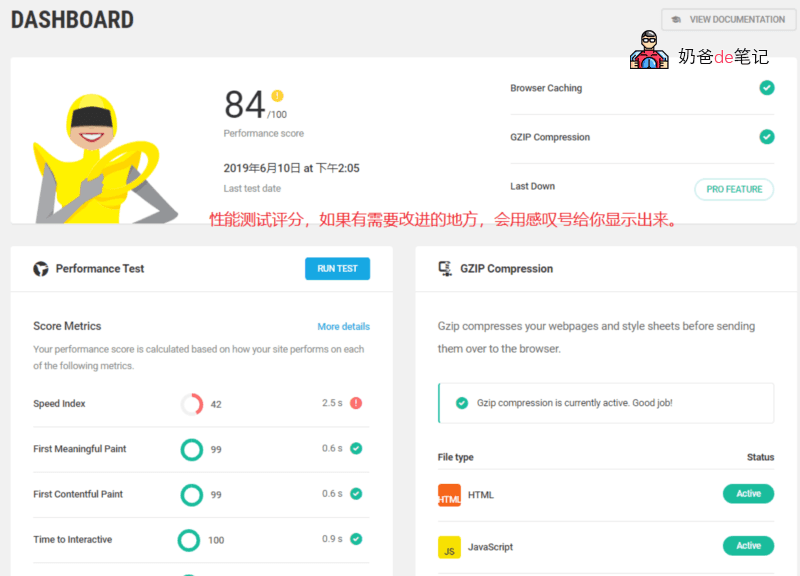
Task: Click the Performance Test gauge icon
Action: [41, 269]
